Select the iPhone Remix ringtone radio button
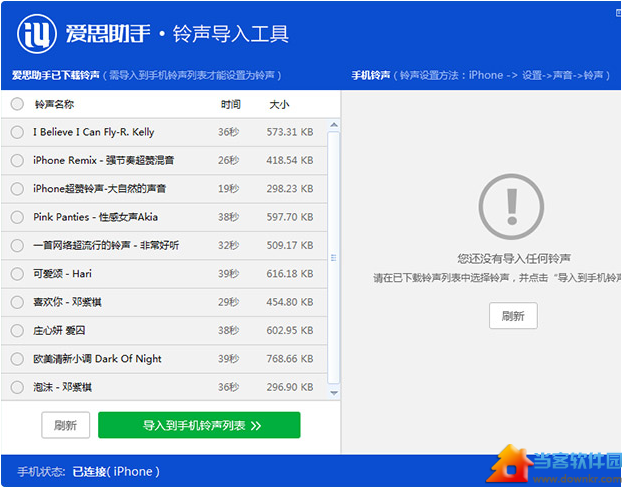 point(17,160)
